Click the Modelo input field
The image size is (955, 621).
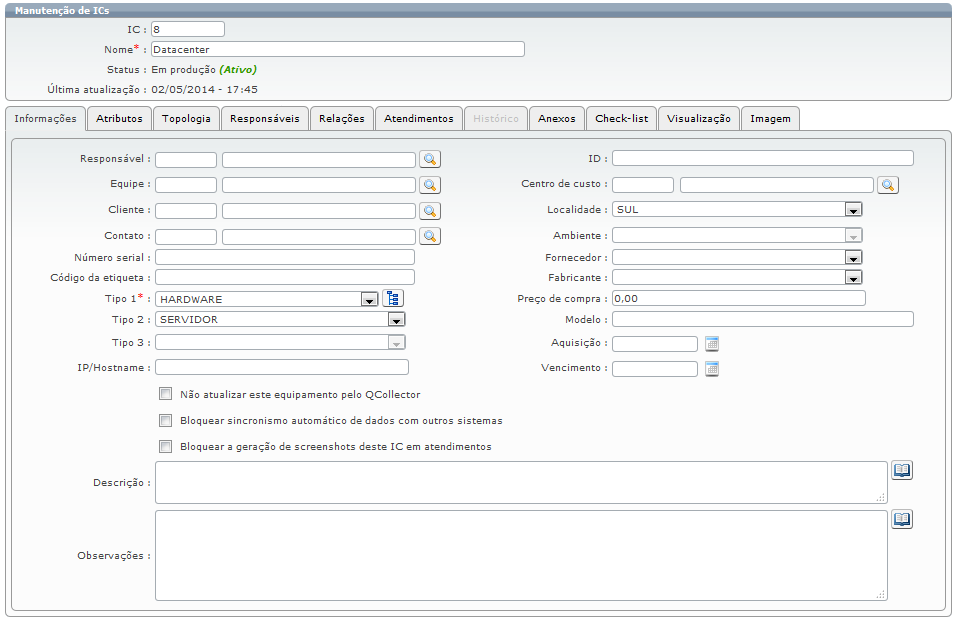pos(763,319)
